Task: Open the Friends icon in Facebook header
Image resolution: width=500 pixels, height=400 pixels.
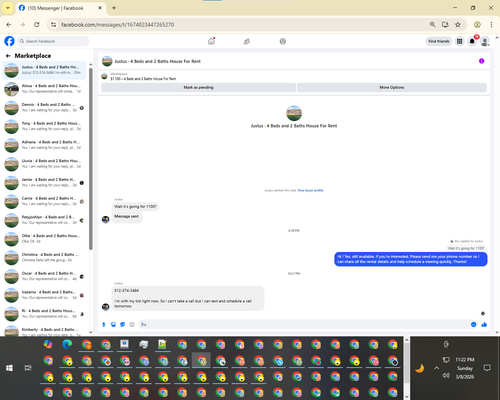Action: pyautogui.click(x=247, y=41)
